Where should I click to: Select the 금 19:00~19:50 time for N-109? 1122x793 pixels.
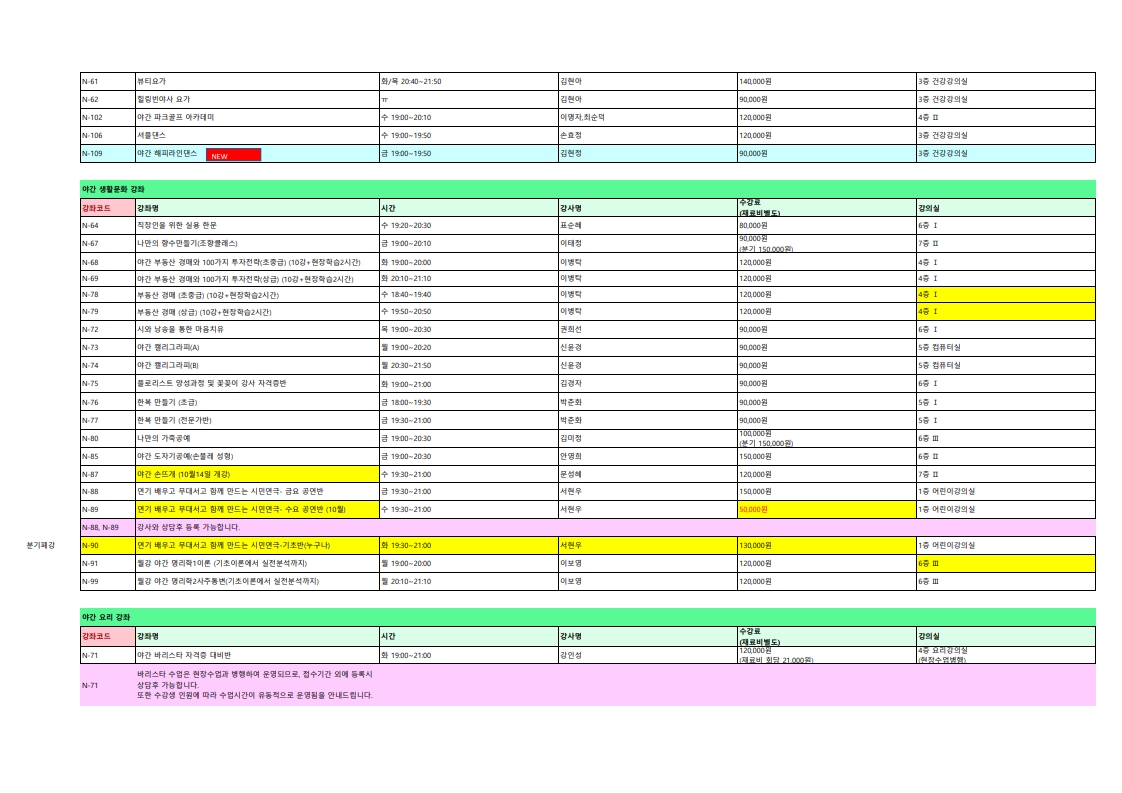pos(406,154)
